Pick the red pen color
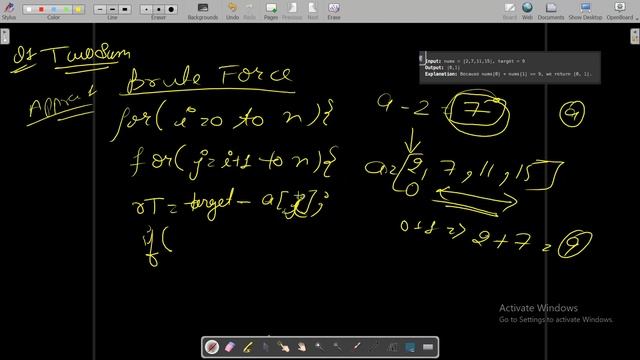Viewport: 640px width, 360px height. [41, 9]
